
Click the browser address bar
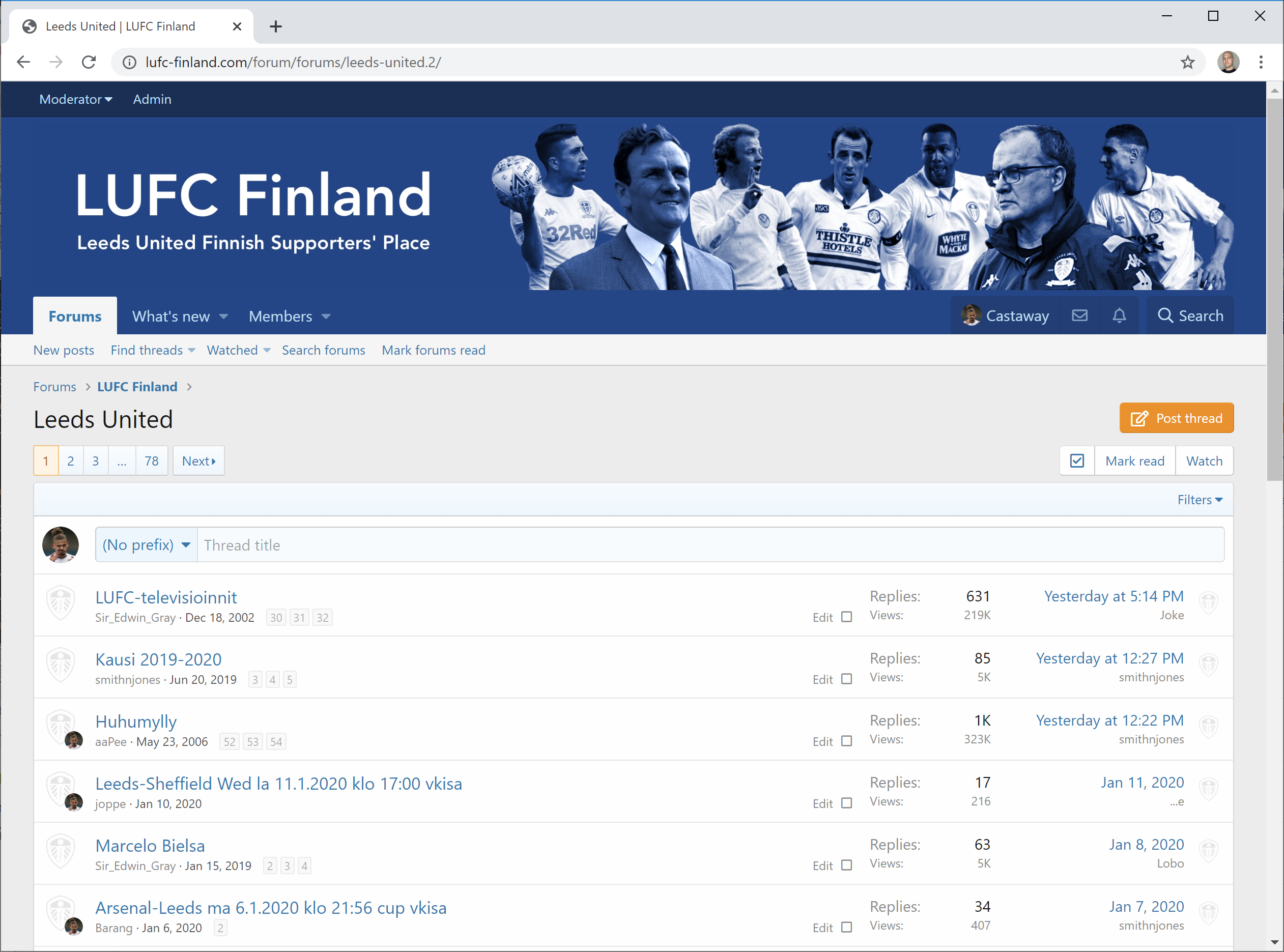657,62
